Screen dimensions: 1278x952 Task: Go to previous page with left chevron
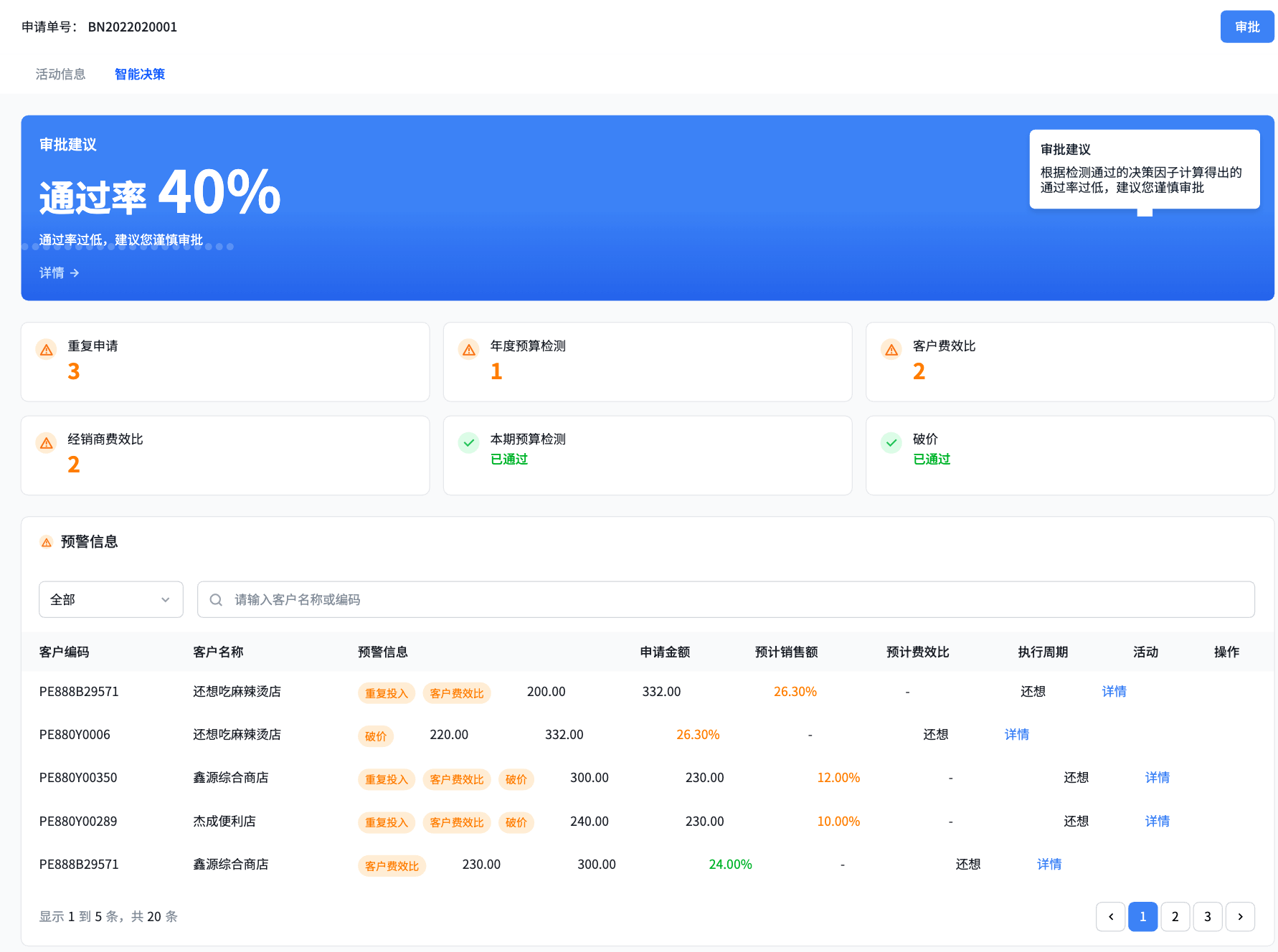1111,916
